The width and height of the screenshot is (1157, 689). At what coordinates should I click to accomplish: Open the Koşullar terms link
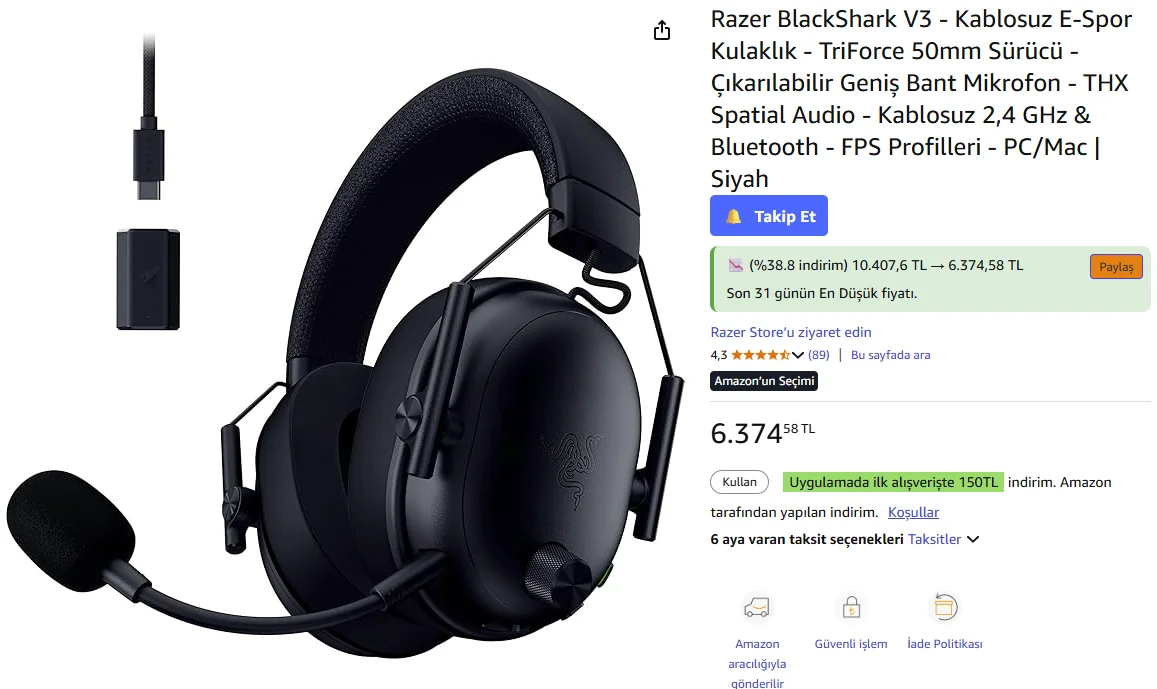pyautogui.click(x=913, y=512)
